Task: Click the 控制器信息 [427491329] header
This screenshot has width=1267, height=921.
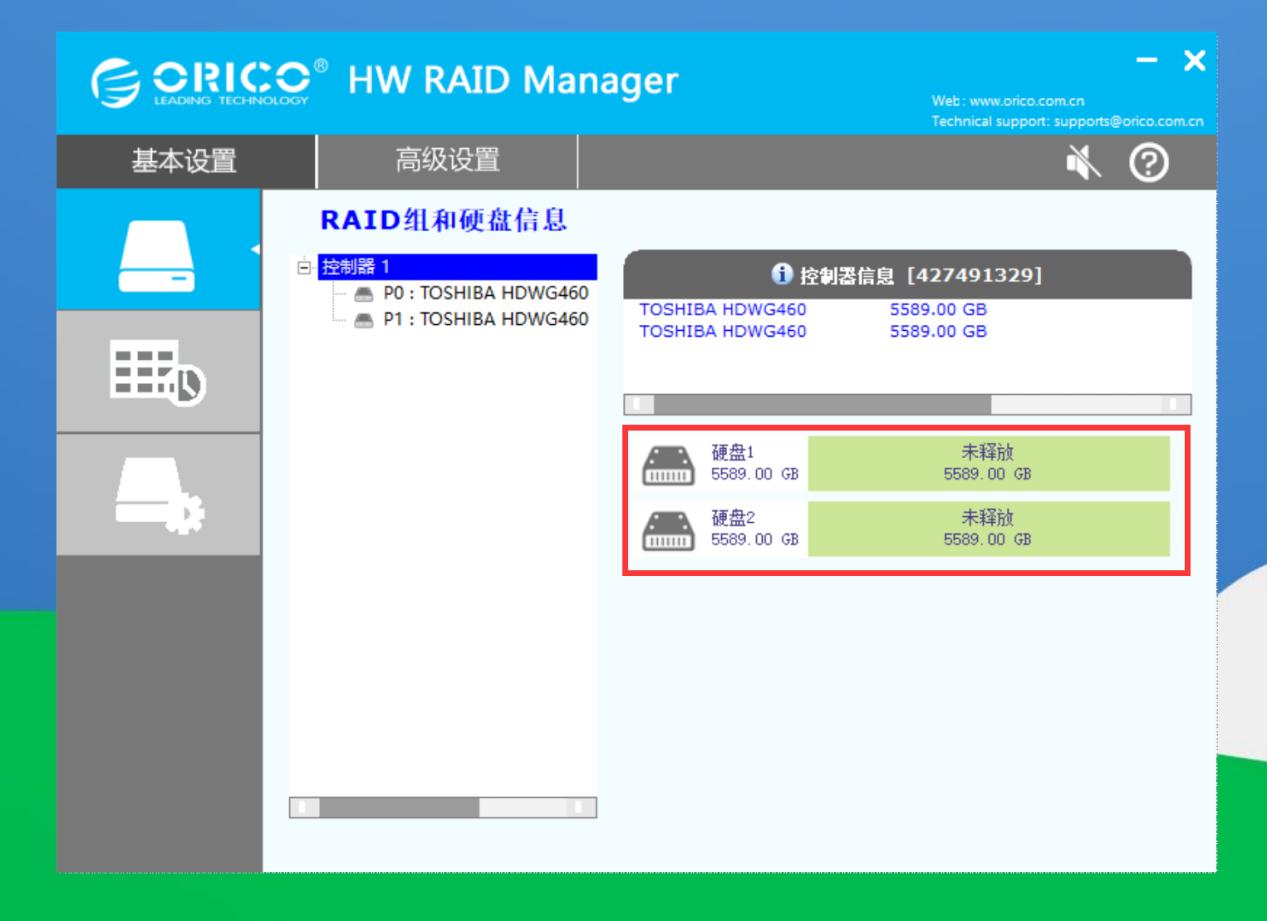Action: 907,275
